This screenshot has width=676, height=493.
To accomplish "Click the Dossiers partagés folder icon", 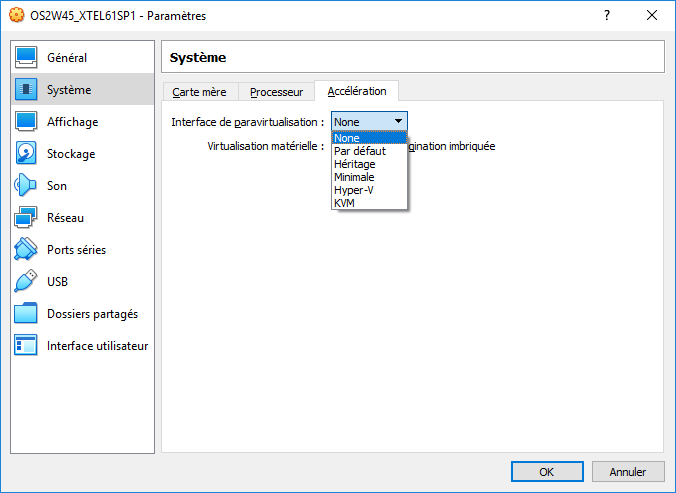I will [27, 314].
